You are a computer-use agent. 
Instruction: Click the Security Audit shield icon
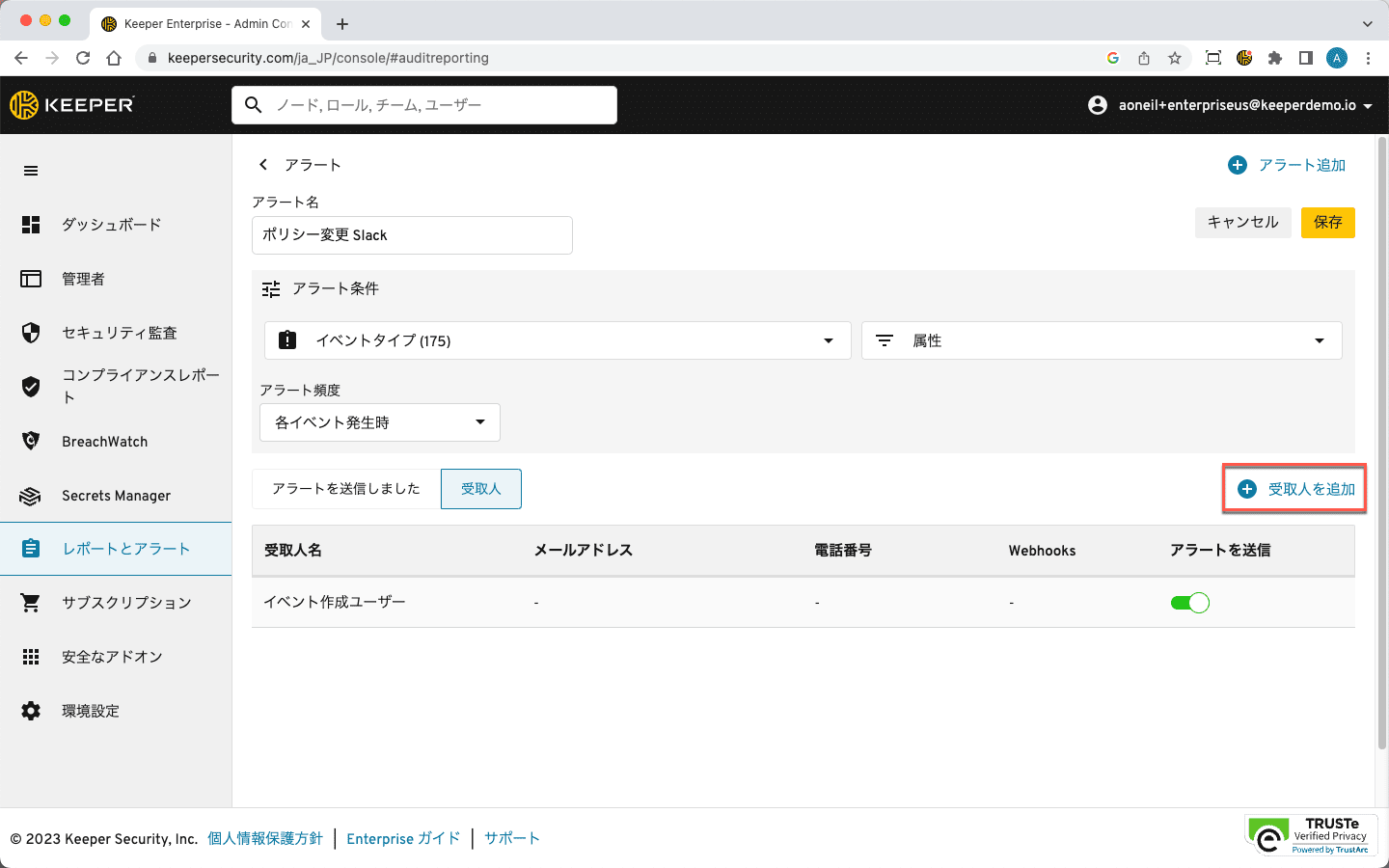coord(31,333)
